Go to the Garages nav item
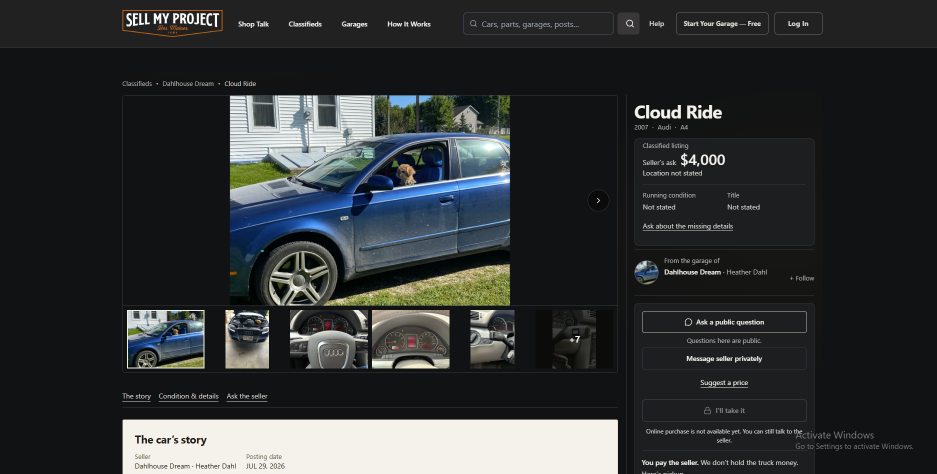This screenshot has width=937, height=474. 354,24
